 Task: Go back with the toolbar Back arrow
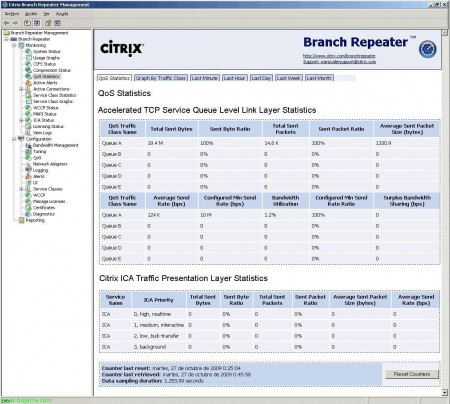click(x=6, y=23)
